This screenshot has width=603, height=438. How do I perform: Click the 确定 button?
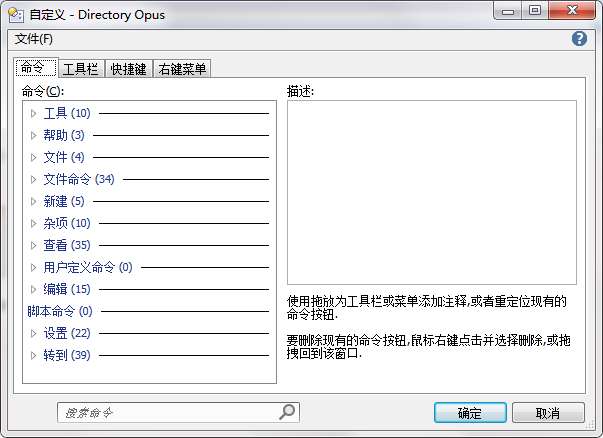[470, 413]
